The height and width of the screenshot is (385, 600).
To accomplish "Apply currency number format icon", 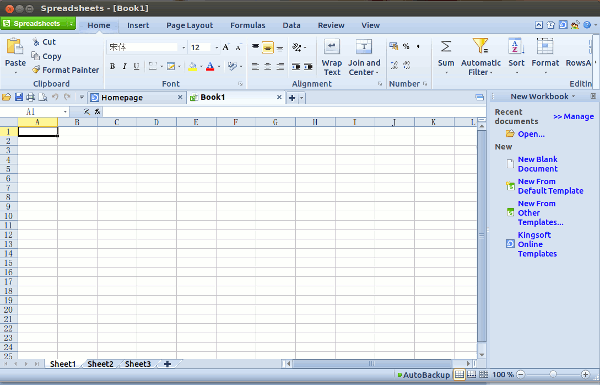I will [393, 46].
